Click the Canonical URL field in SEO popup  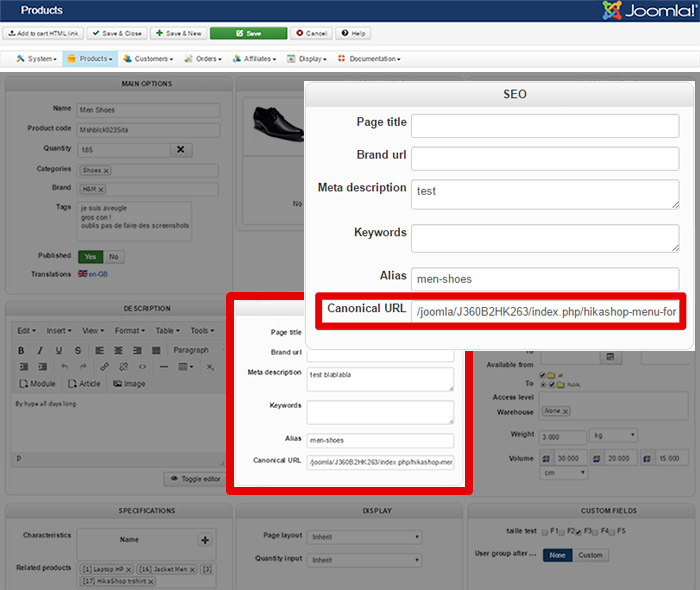pyautogui.click(x=546, y=311)
